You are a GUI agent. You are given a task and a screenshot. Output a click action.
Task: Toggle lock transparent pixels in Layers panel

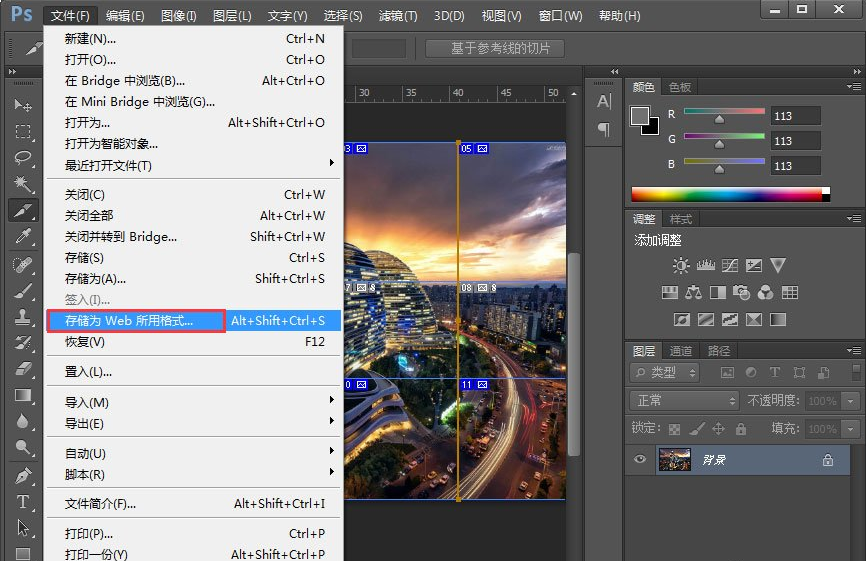pos(673,428)
